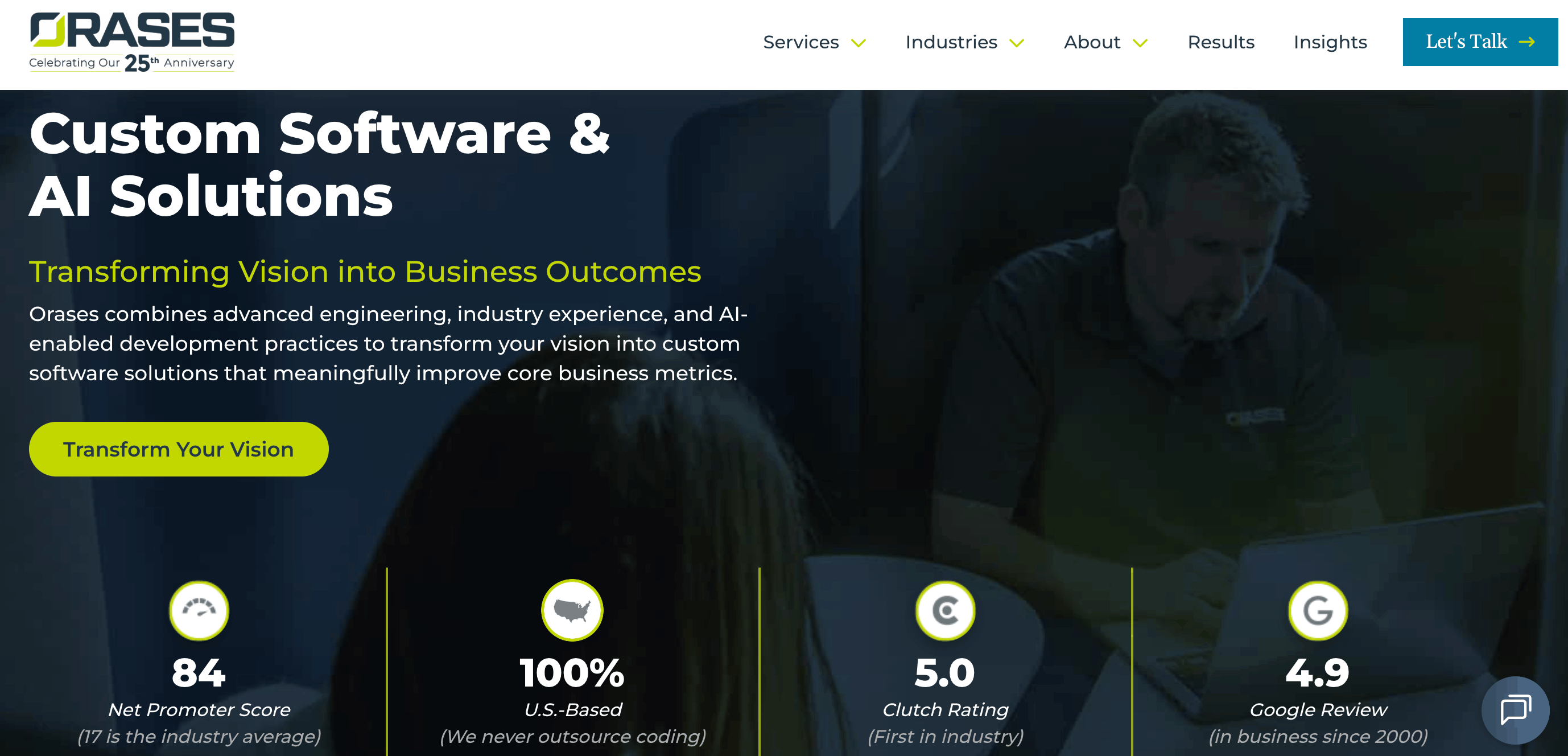Image resolution: width=1568 pixels, height=756 pixels.
Task: Click the Net Promoter Score gauge icon
Action: [199, 610]
